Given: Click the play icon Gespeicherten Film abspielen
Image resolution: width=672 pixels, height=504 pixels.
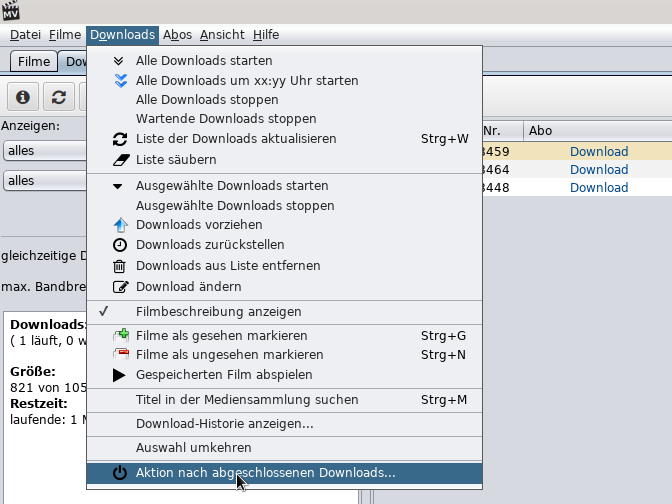Looking at the screenshot, I should [x=119, y=375].
